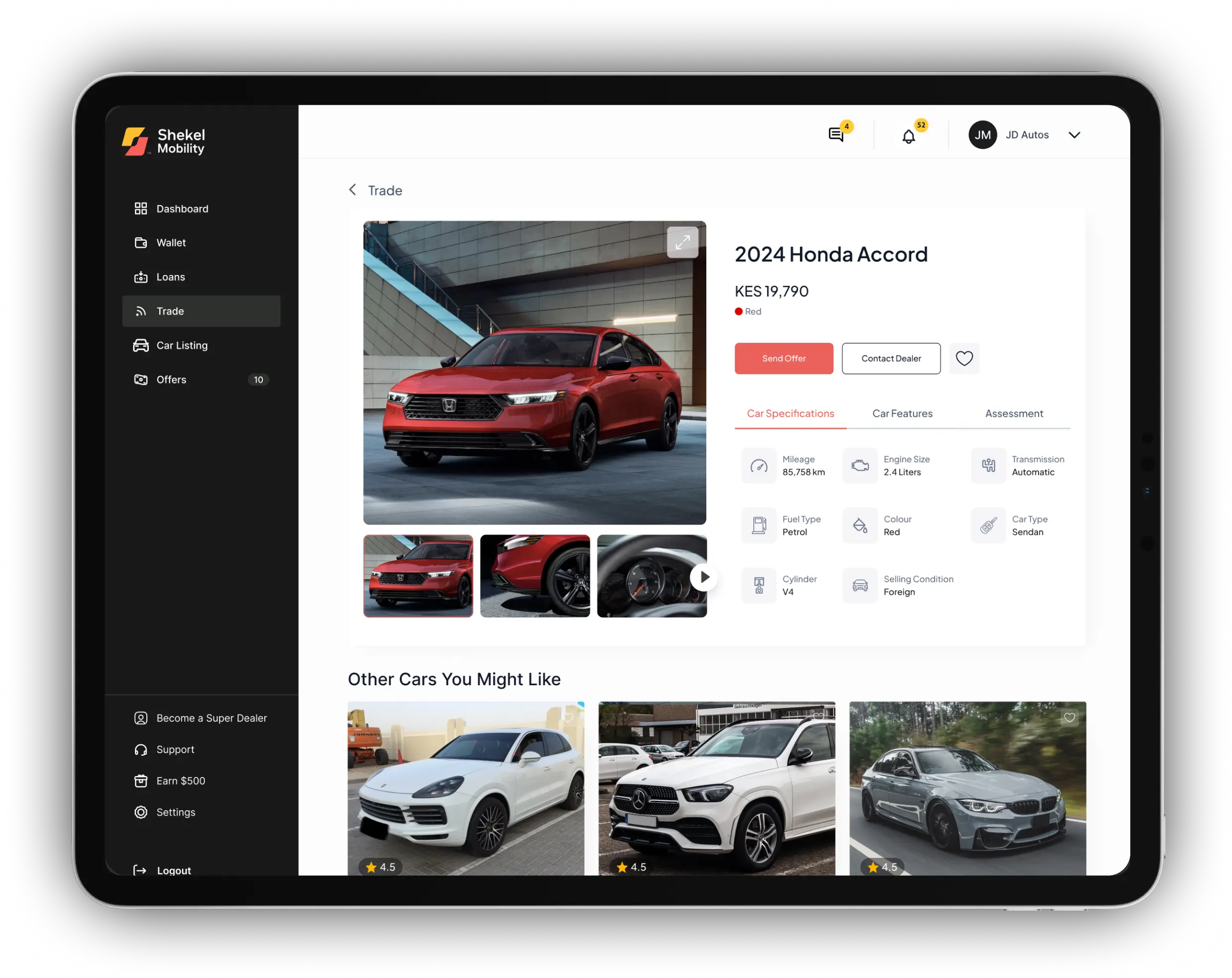Viewport: 1232px width, 978px height.
Task: Open Wallet in the sidebar
Action: [x=201, y=243]
